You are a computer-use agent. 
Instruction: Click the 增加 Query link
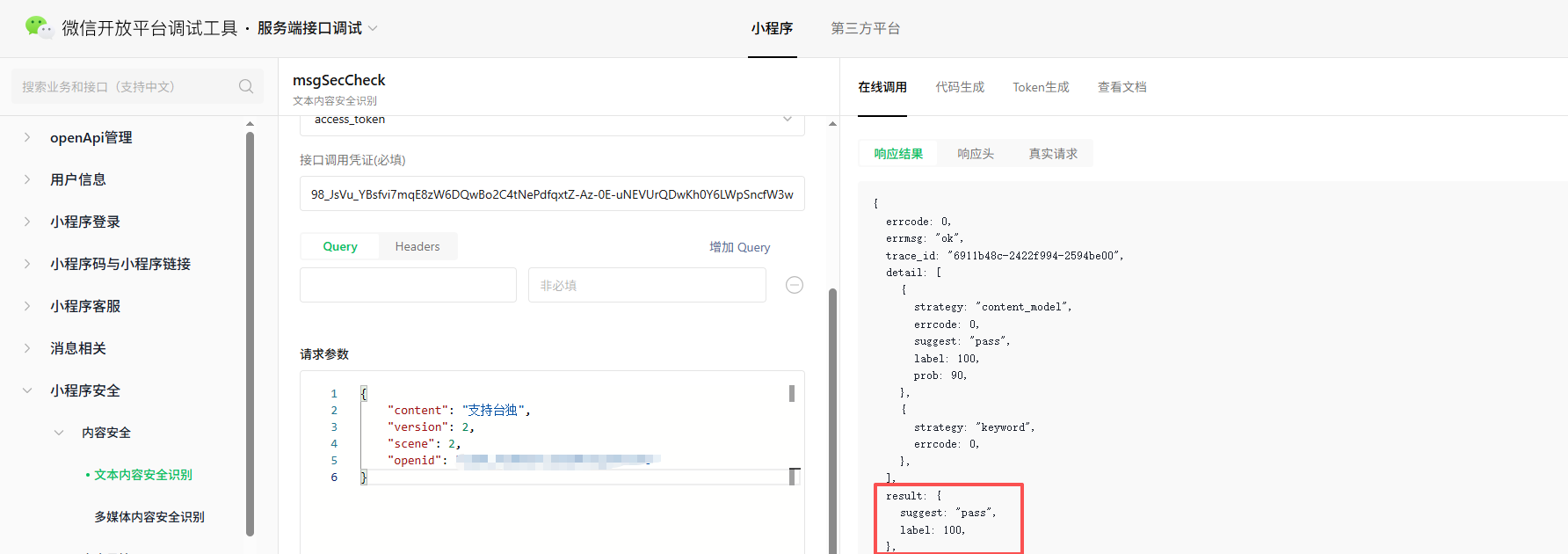[x=740, y=247]
